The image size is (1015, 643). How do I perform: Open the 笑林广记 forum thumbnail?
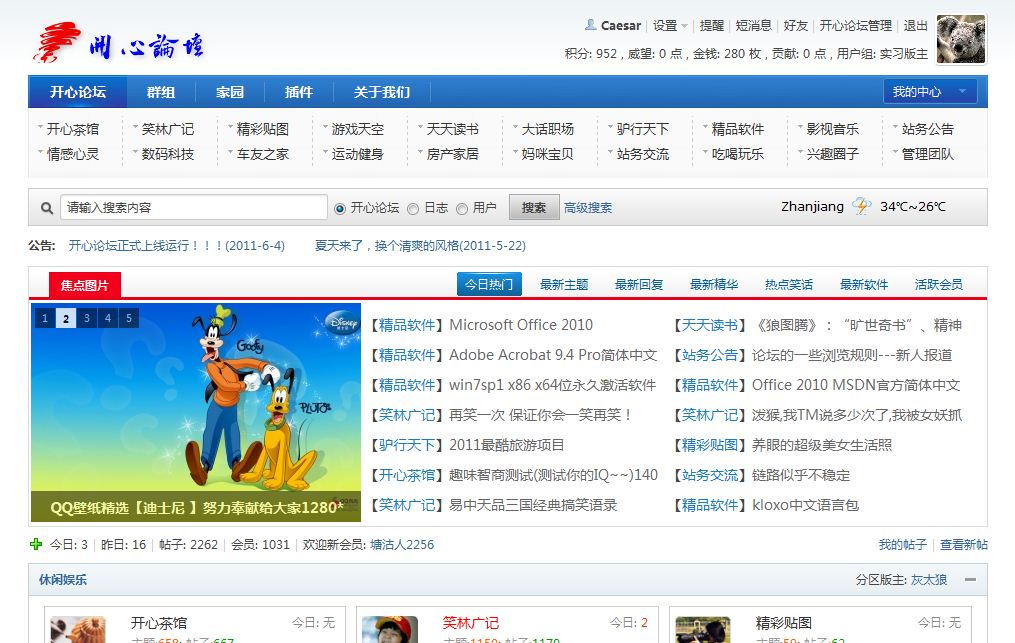390,629
